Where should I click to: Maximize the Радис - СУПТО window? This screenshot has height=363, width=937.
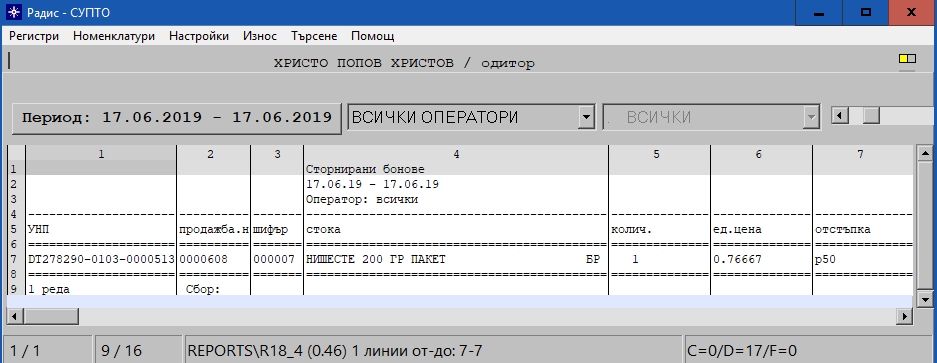click(x=865, y=13)
